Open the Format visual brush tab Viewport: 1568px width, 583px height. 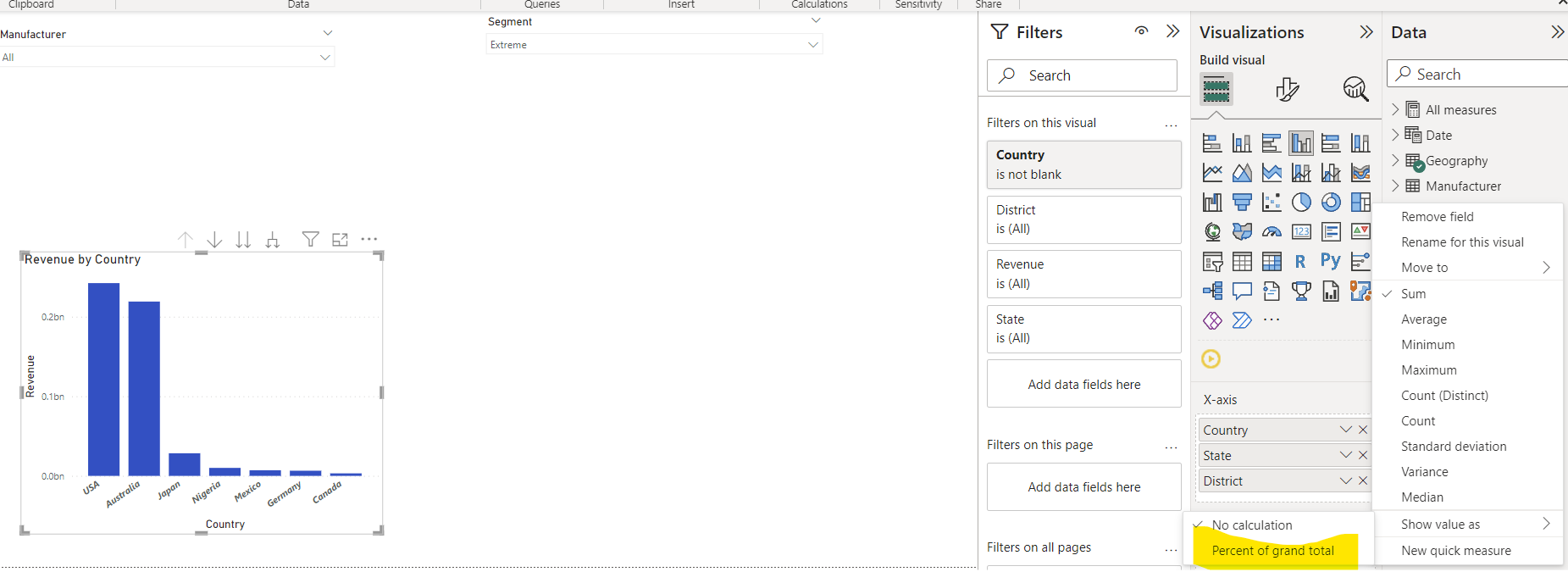point(1287,89)
